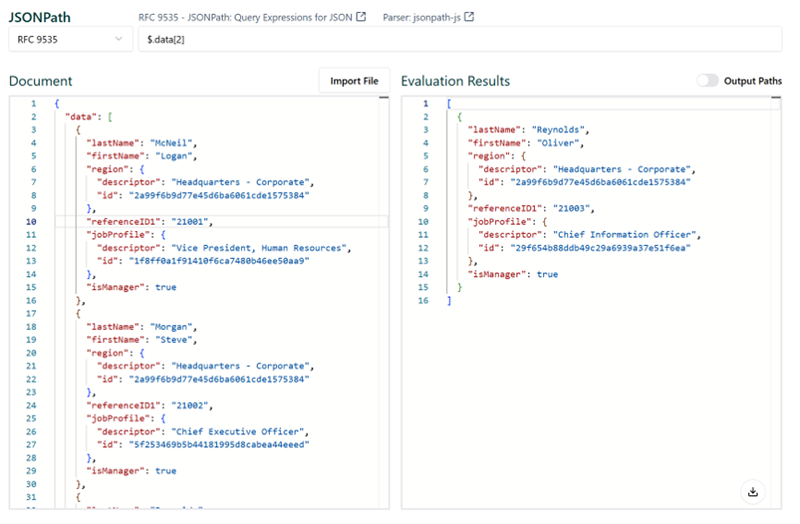The width and height of the screenshot is (800, 524).
Task: Click the Document panel heading
Action: point(41,81)
